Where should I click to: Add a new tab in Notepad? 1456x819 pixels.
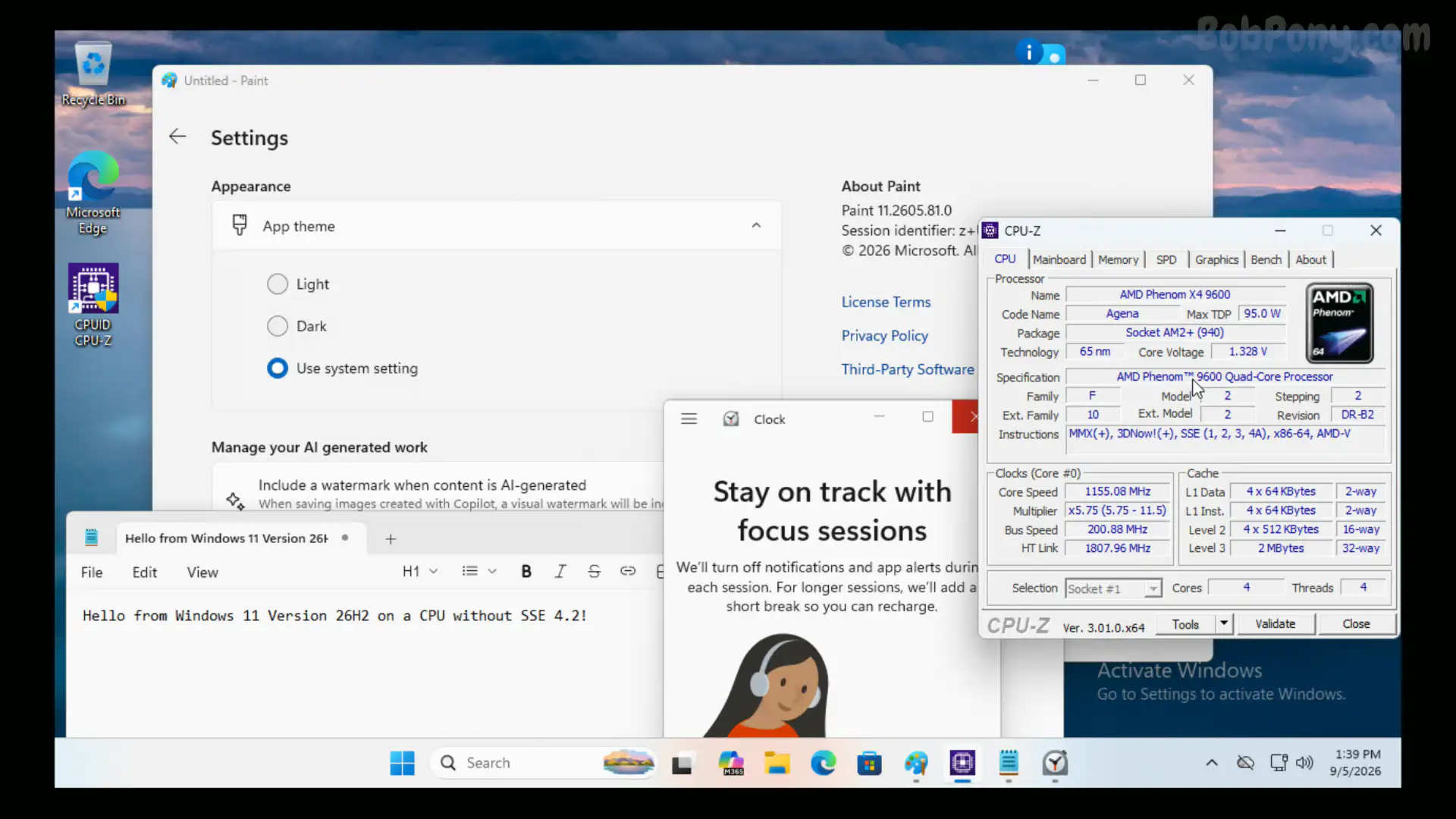point(391,538)
